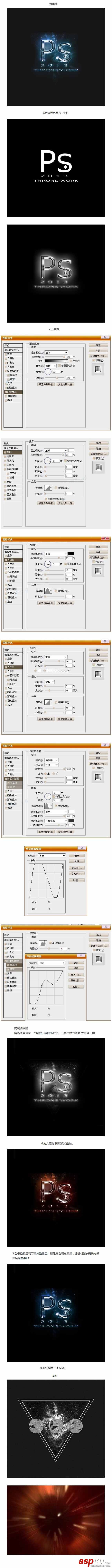The image size is (112, 1568).
Task: Click the gradient bar in the Gradient Overlay dialog
Action: (55, 361)
